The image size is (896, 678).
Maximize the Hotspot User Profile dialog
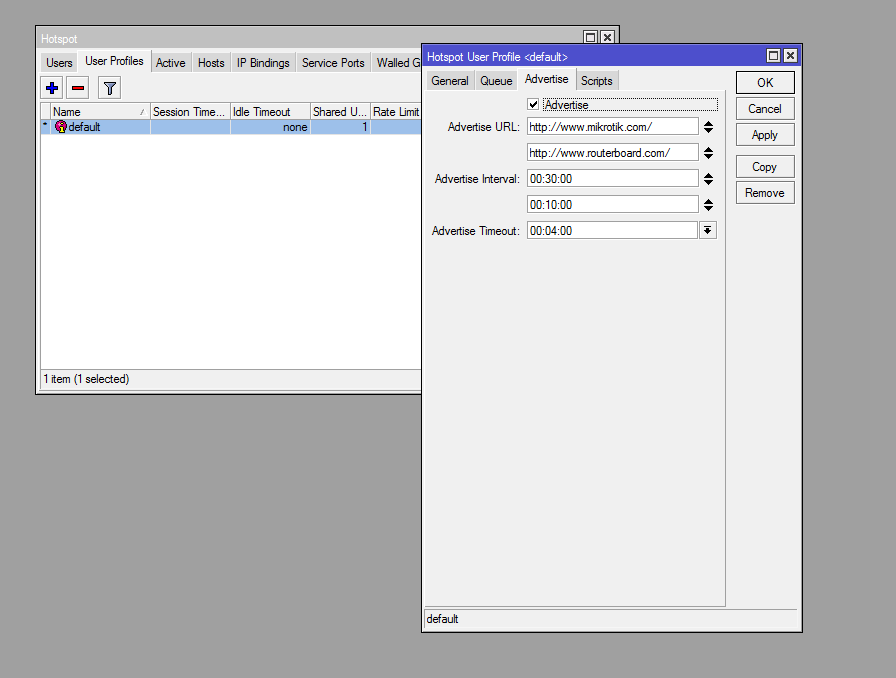(773, 55)
